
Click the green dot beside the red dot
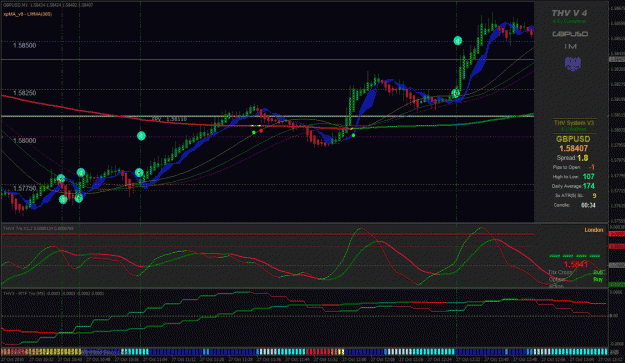(254, 132)
